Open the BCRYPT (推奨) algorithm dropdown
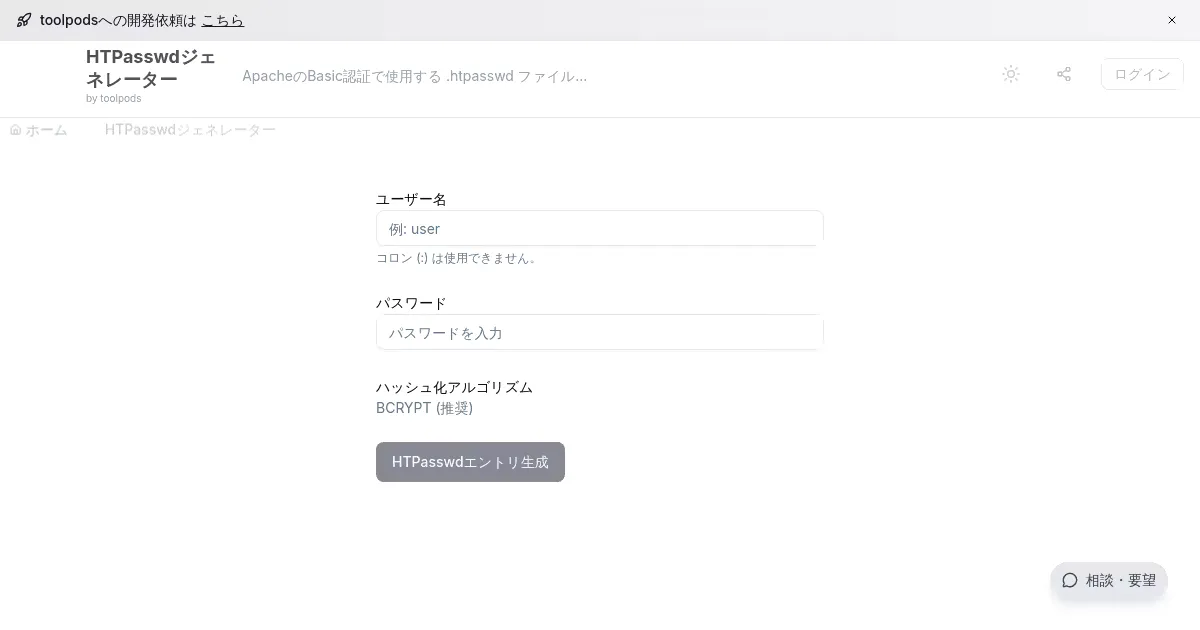This screenshot has height=630, width=1200. [425, 408]
